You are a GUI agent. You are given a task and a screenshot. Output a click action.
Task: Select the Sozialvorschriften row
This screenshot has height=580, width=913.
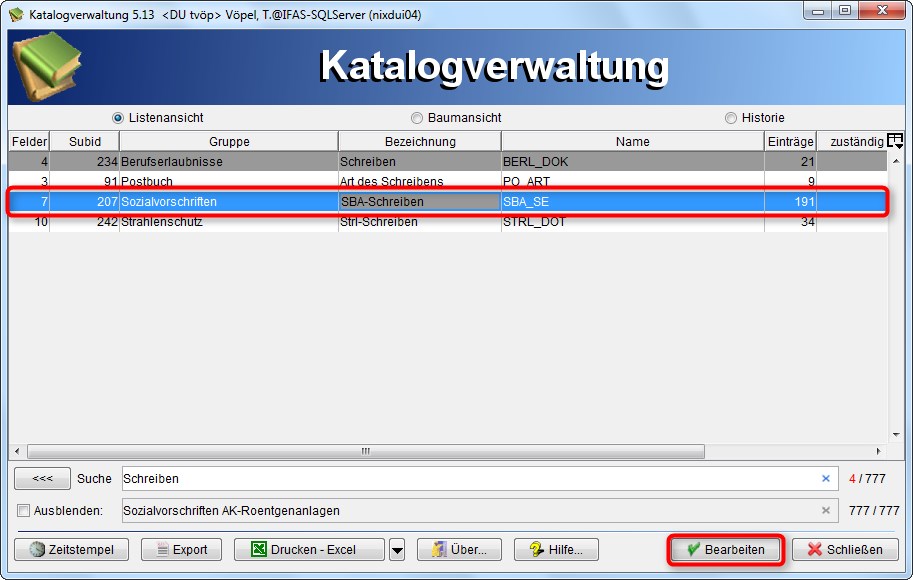click(x=448, y=201)
